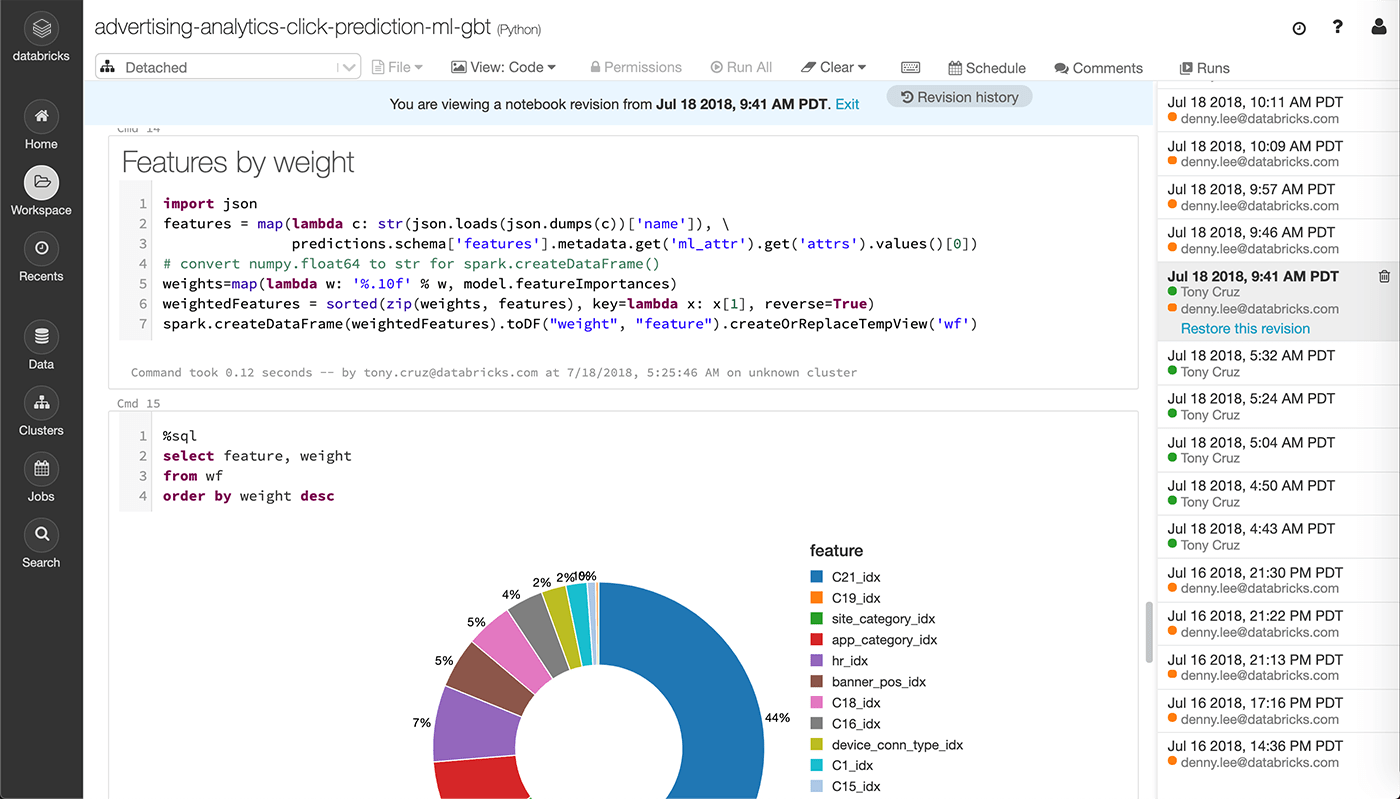Open the Schedule menu item
The width and height of the screenshot is (1400, 799).
[x=986, y=68]
